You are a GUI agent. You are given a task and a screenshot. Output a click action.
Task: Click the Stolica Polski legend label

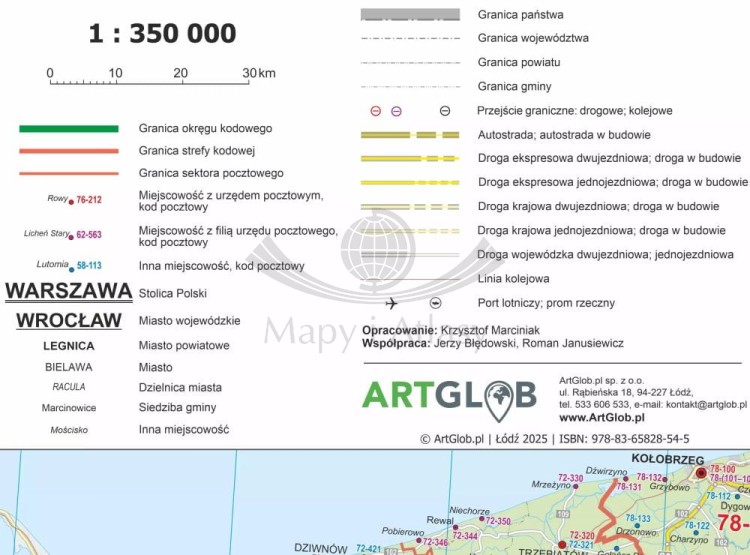[173, 293]
